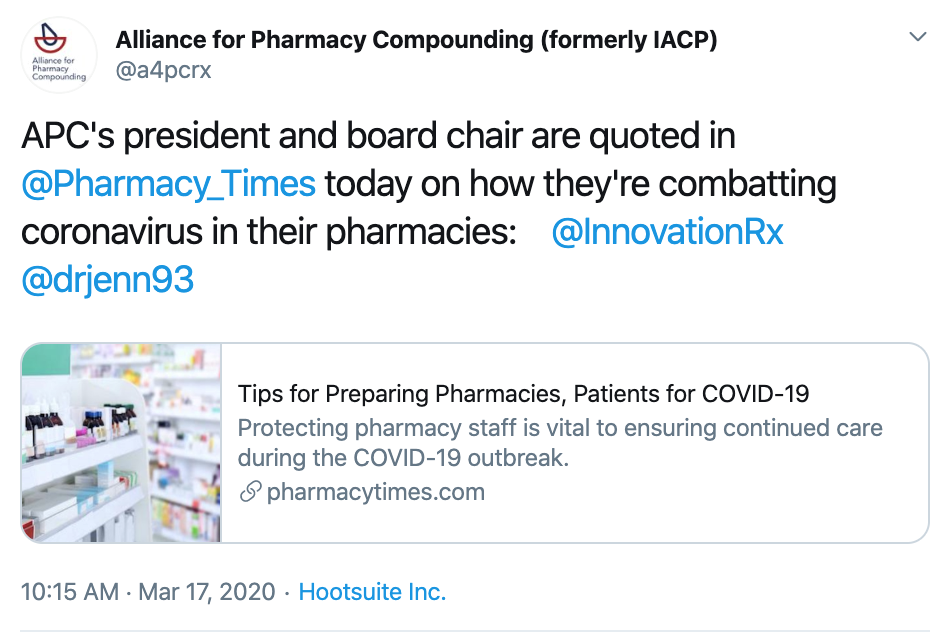Select the Mar 17, 2020 date
The height and width of the screenshot is (632, 952).
[x=206, y=591]
